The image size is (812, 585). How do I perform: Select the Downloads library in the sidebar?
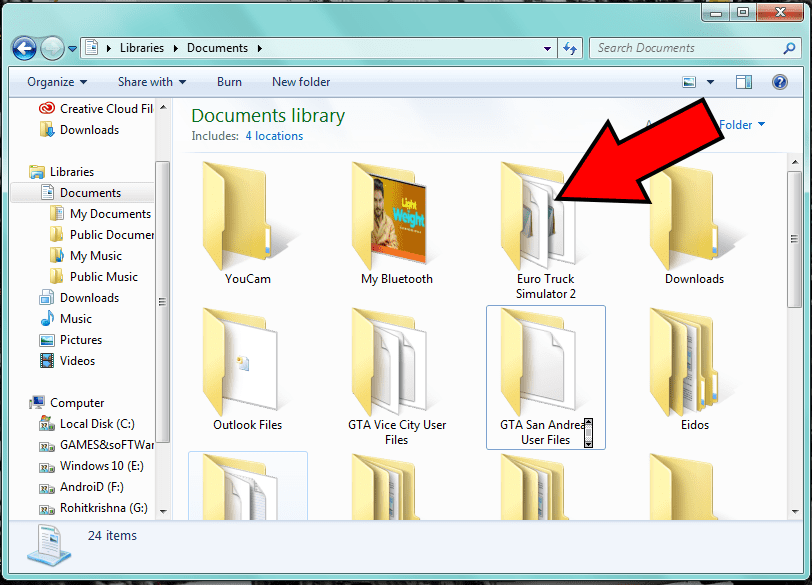tap(79, 298)
